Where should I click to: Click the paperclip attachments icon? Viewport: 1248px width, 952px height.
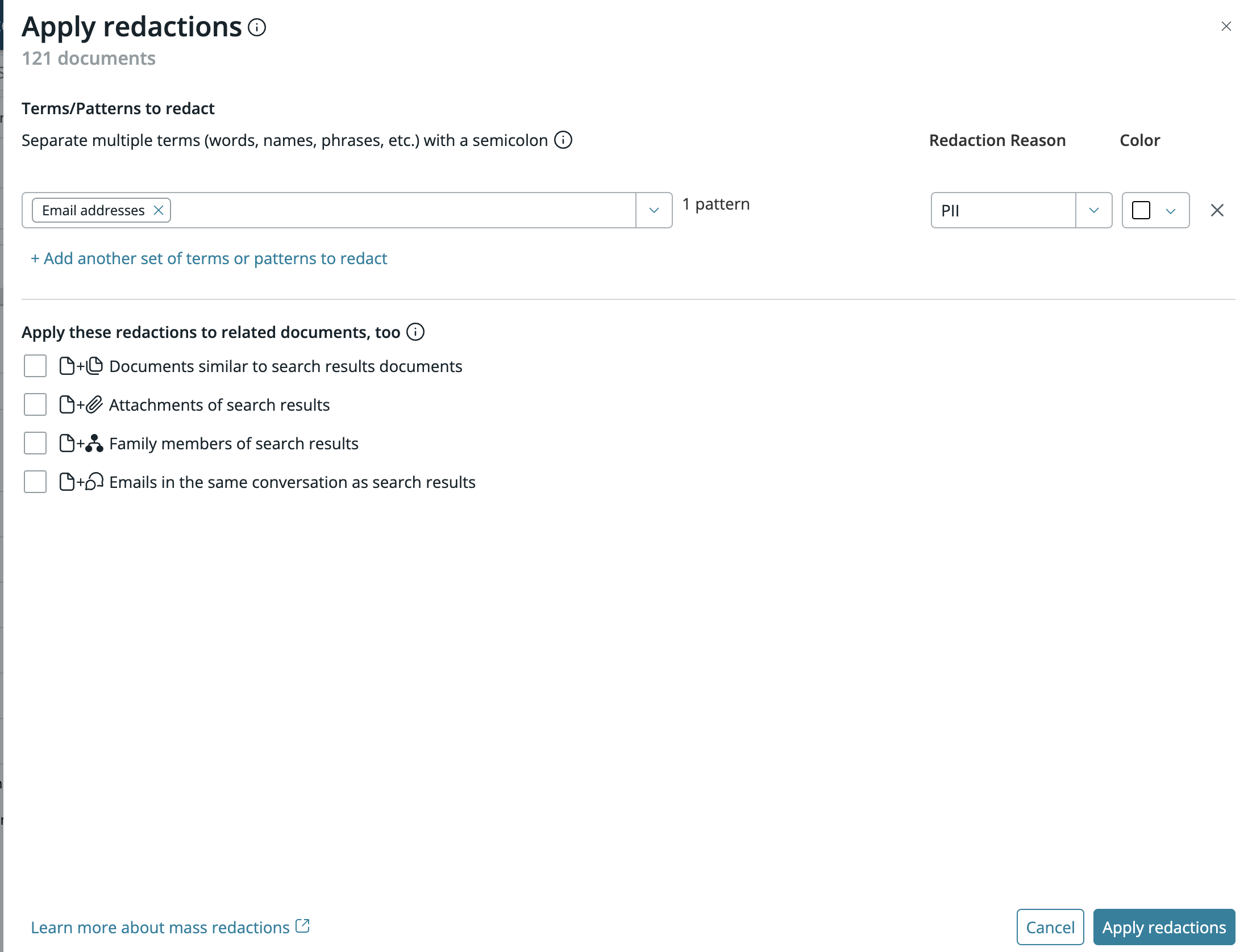tap(94, 404)
